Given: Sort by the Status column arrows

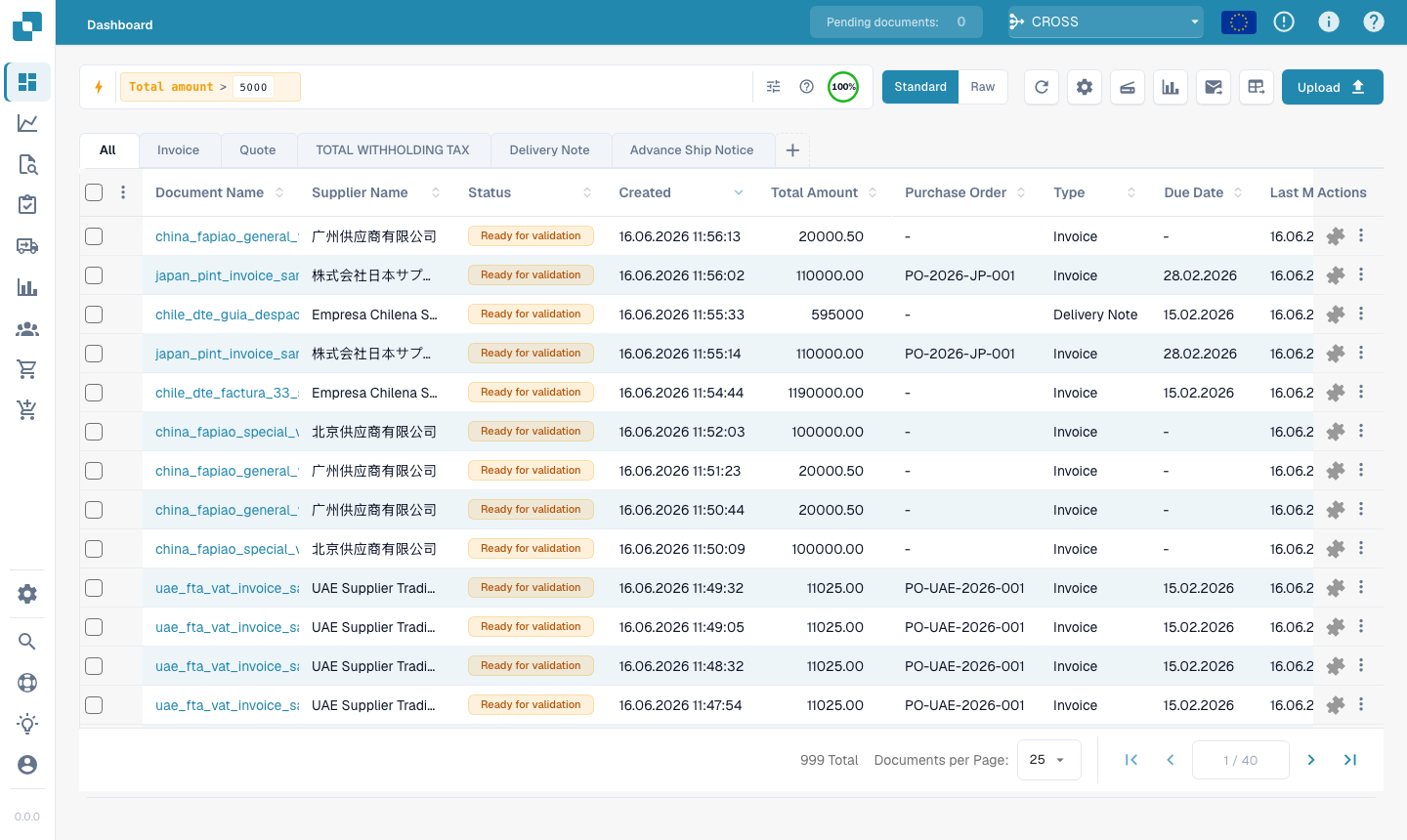Looking at the screenshot, I should pos(587,192).
